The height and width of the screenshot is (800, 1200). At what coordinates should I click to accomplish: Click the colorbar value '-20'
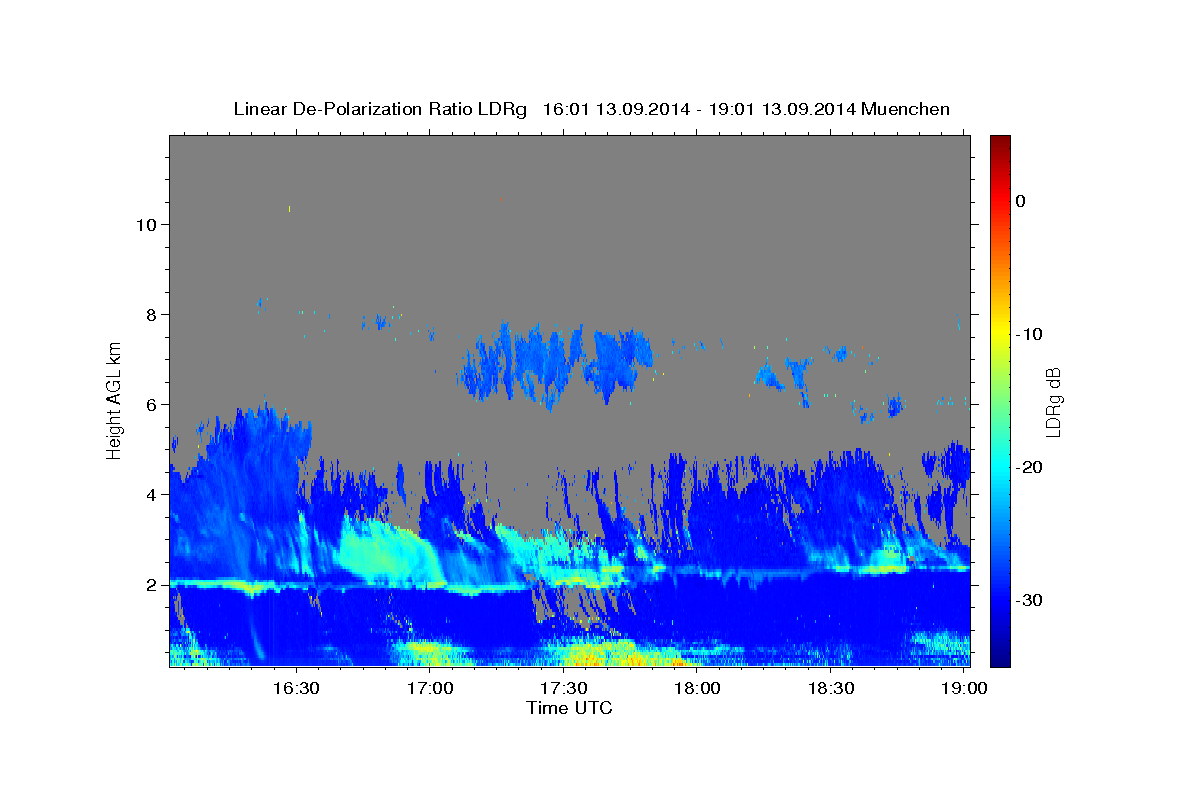[x=1029, y=467]
